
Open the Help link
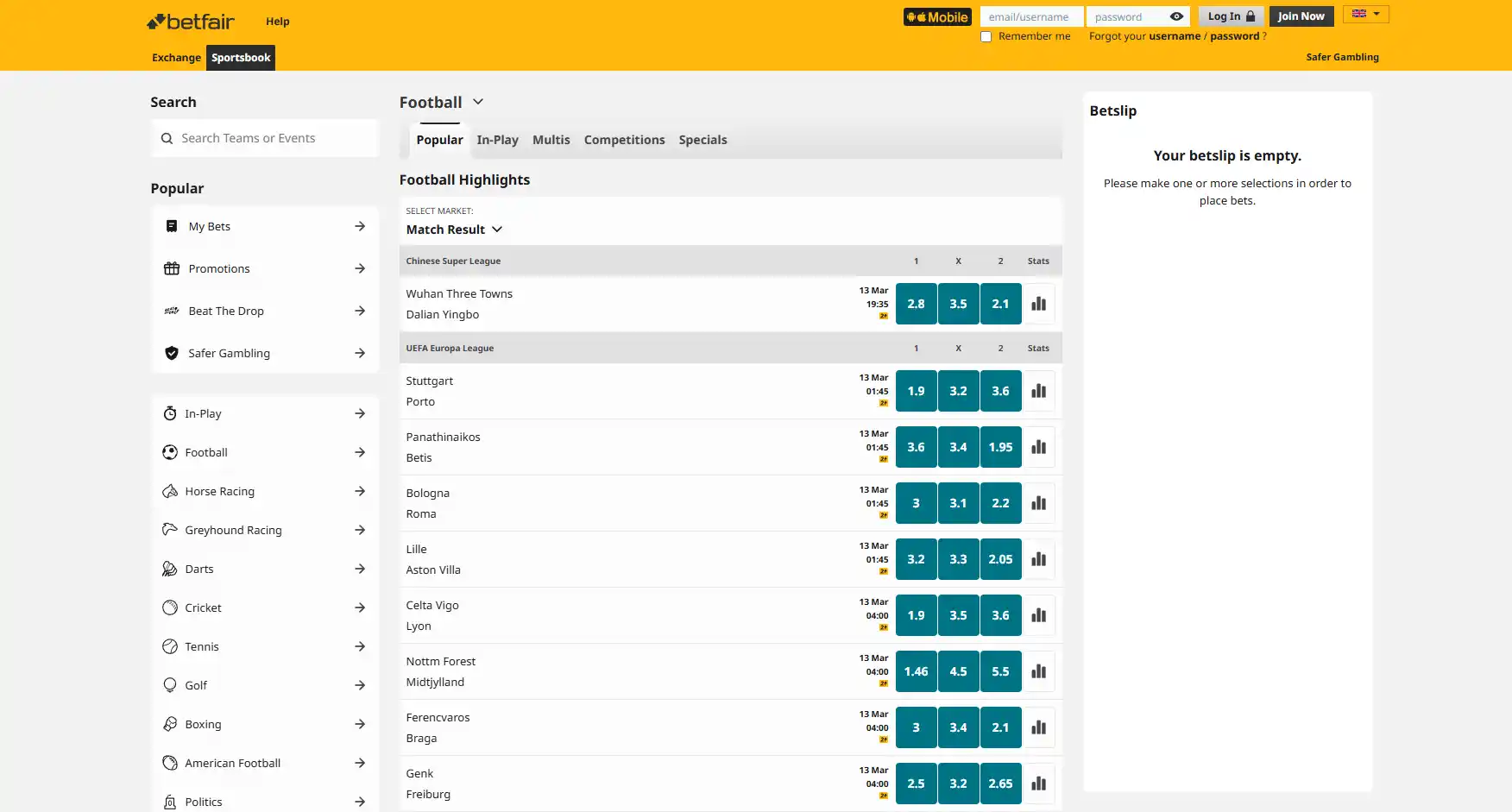coord(278,22)
